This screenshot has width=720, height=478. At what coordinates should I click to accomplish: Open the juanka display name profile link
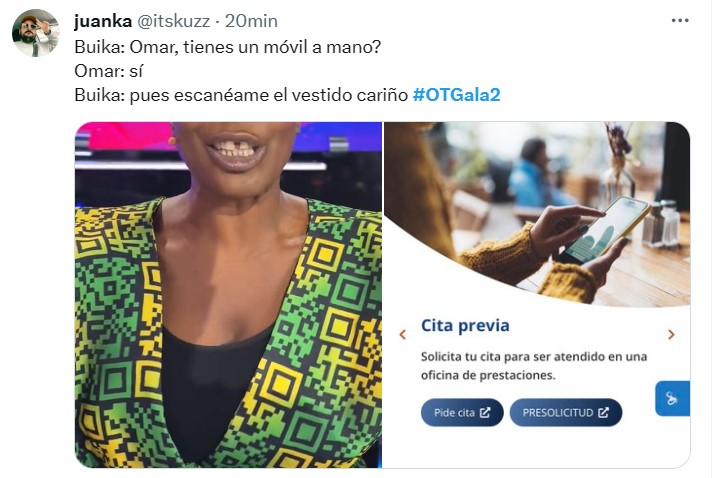pos(103,21)
